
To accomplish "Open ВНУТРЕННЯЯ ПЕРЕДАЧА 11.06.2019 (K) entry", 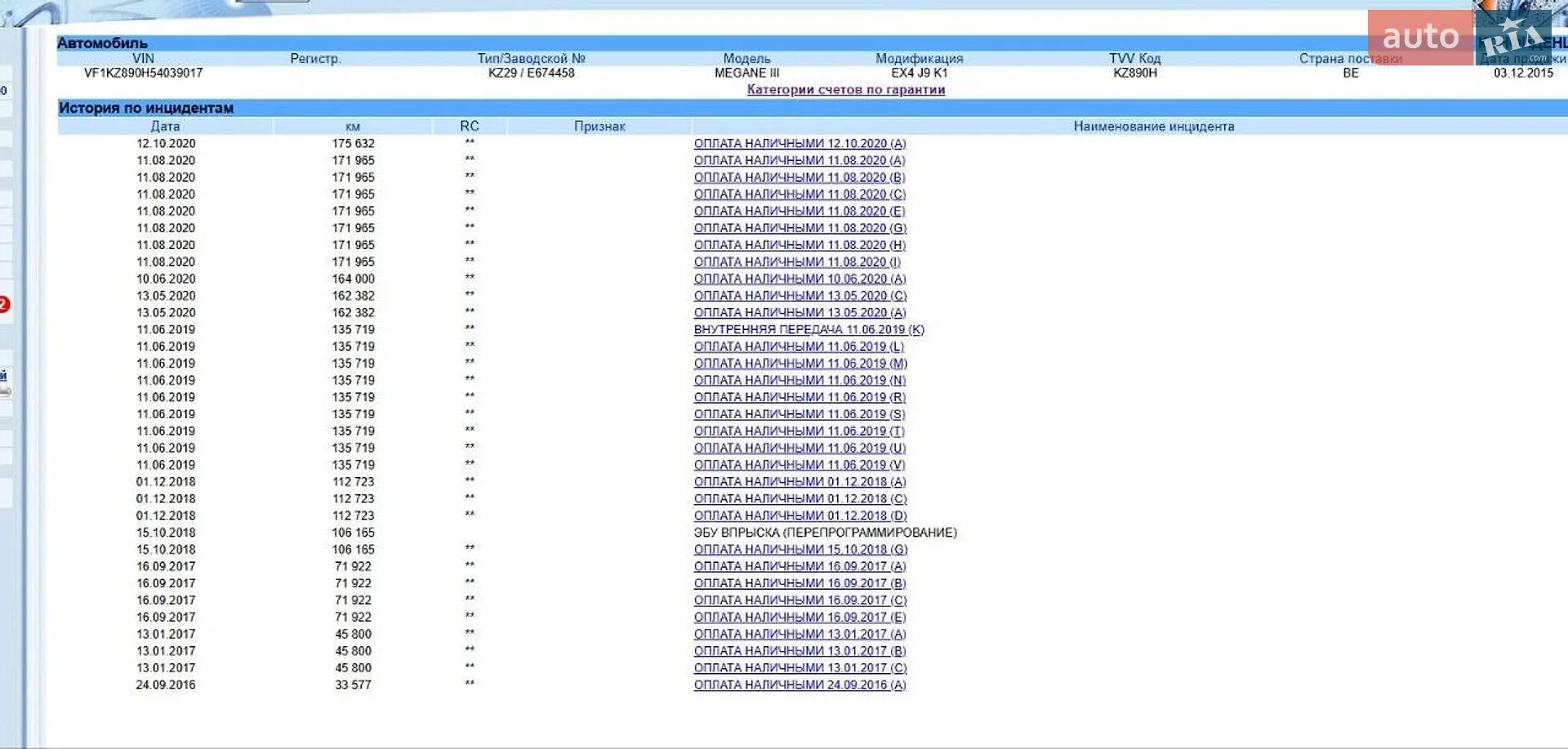I will (808, 330).
